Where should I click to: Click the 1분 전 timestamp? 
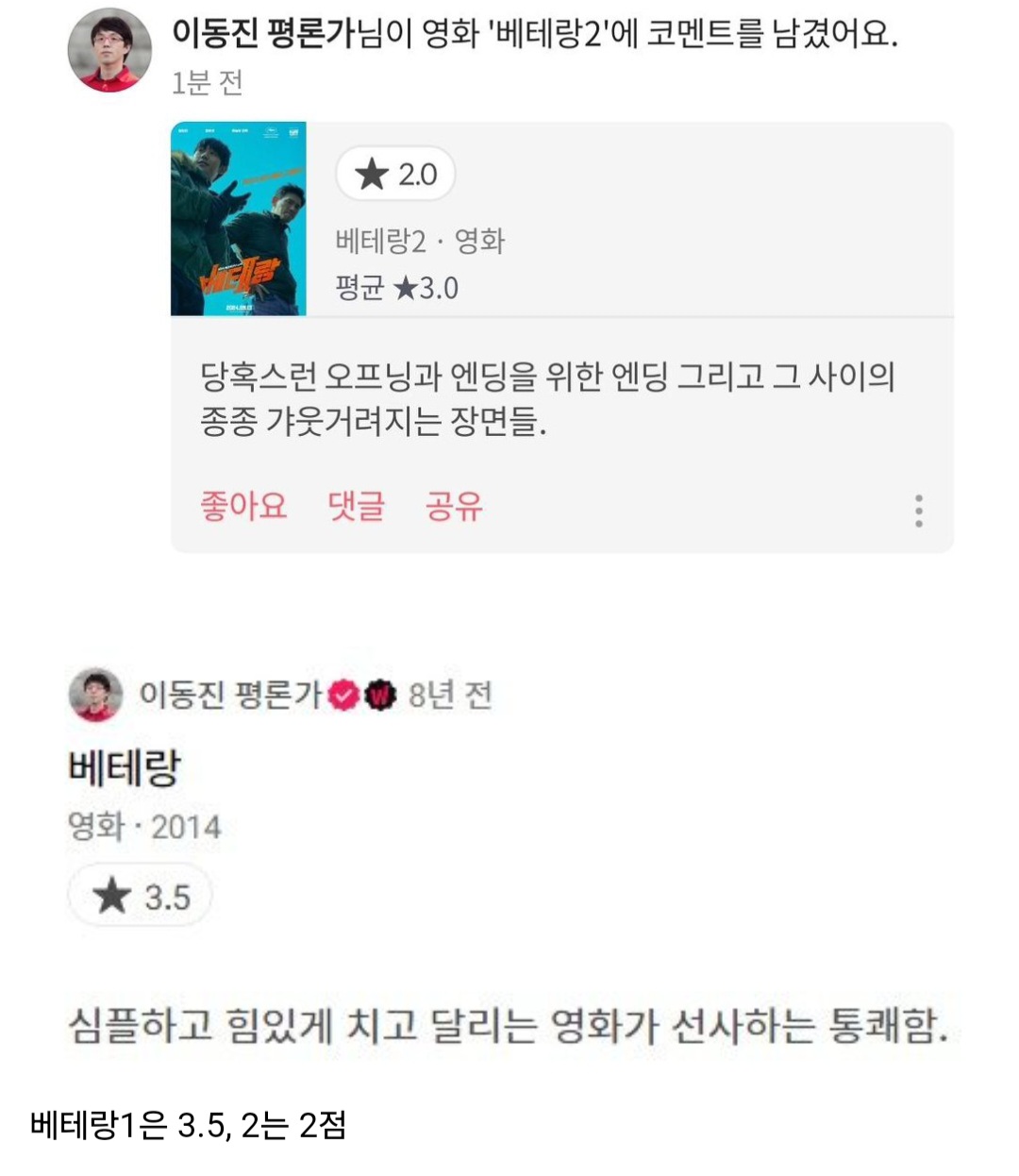coord(208,83)
